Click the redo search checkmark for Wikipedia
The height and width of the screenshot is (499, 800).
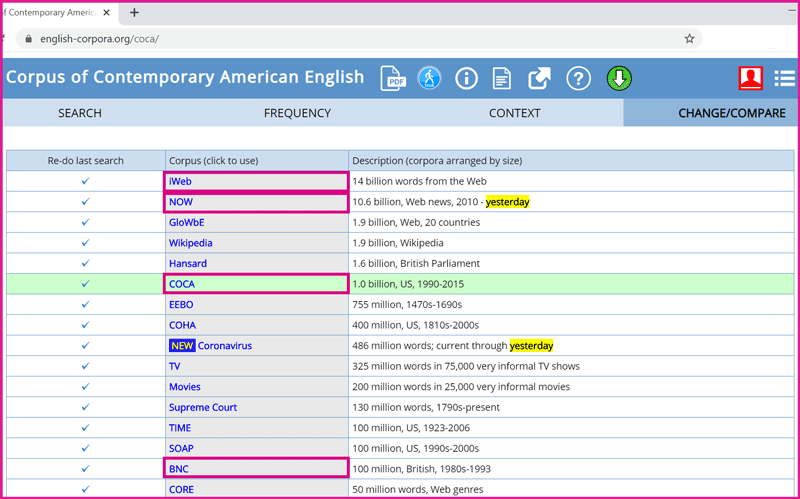coord(85,243)
